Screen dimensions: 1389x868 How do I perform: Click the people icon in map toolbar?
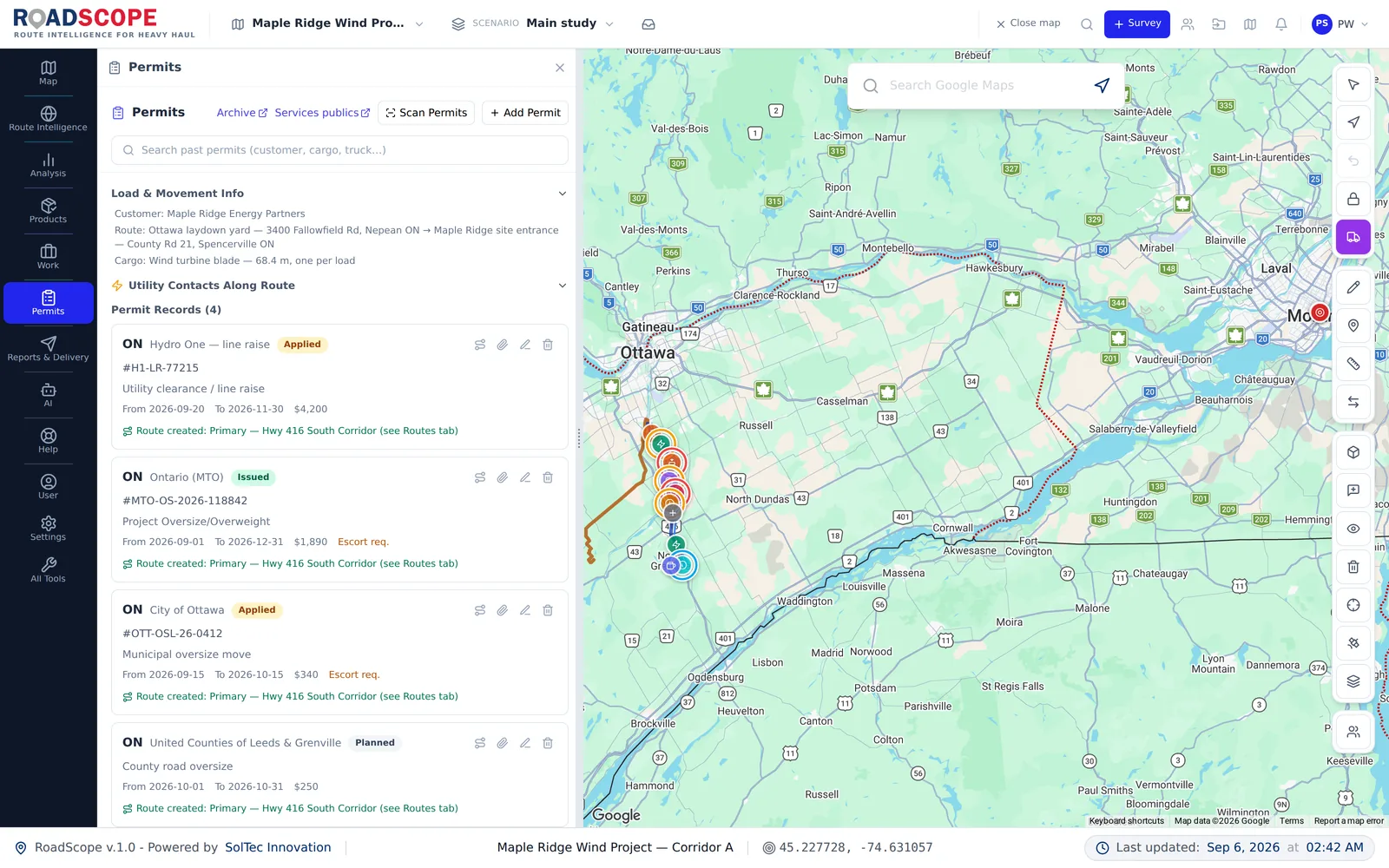tap(1353, 732)
